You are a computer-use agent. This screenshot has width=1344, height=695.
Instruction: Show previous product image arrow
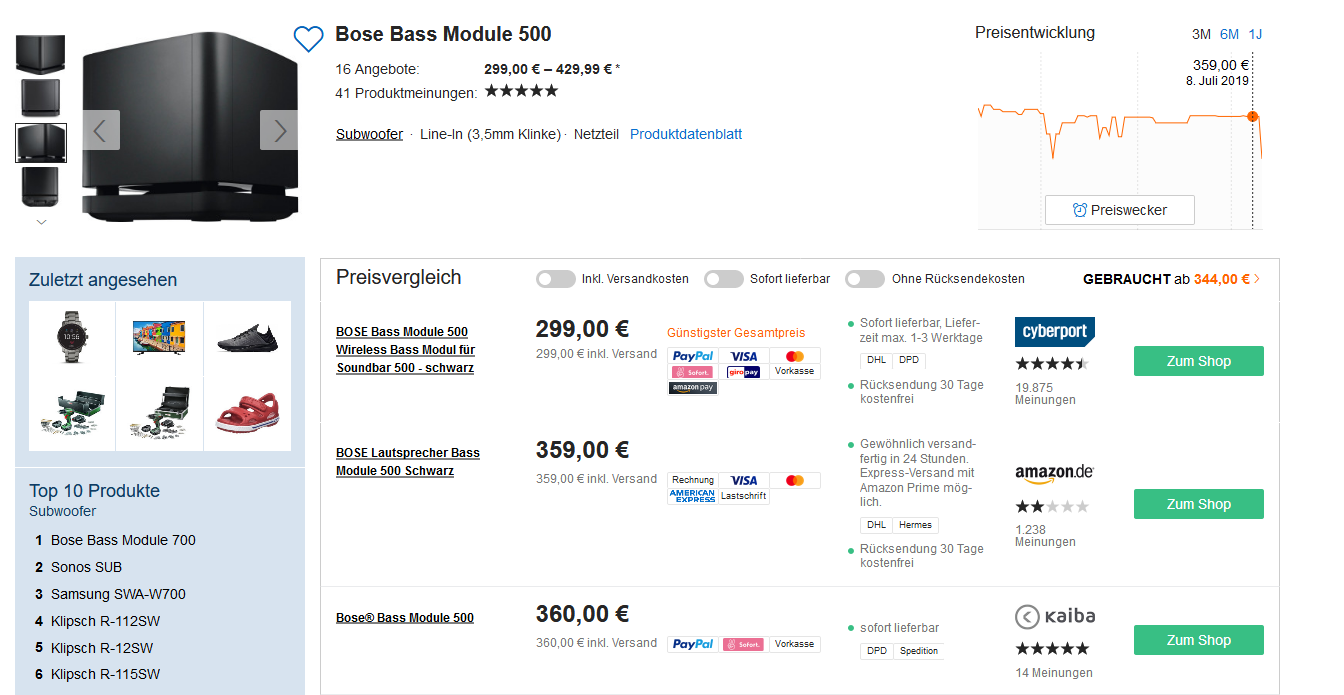click(x=101, y=130)
